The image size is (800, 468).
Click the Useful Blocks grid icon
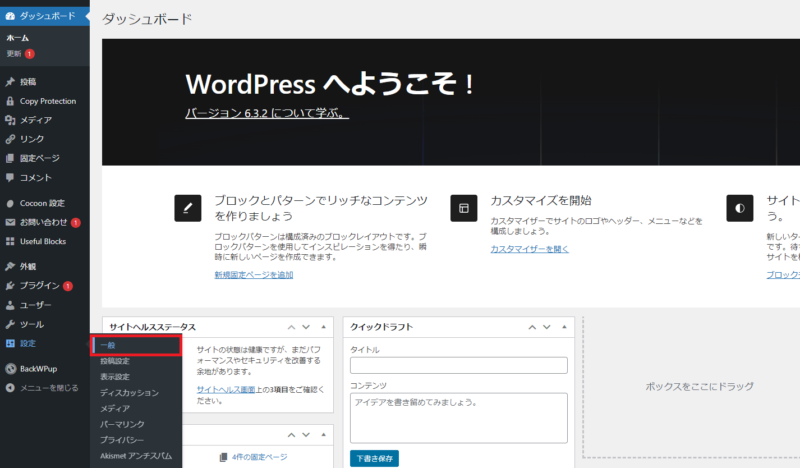(x=10, y=241)
